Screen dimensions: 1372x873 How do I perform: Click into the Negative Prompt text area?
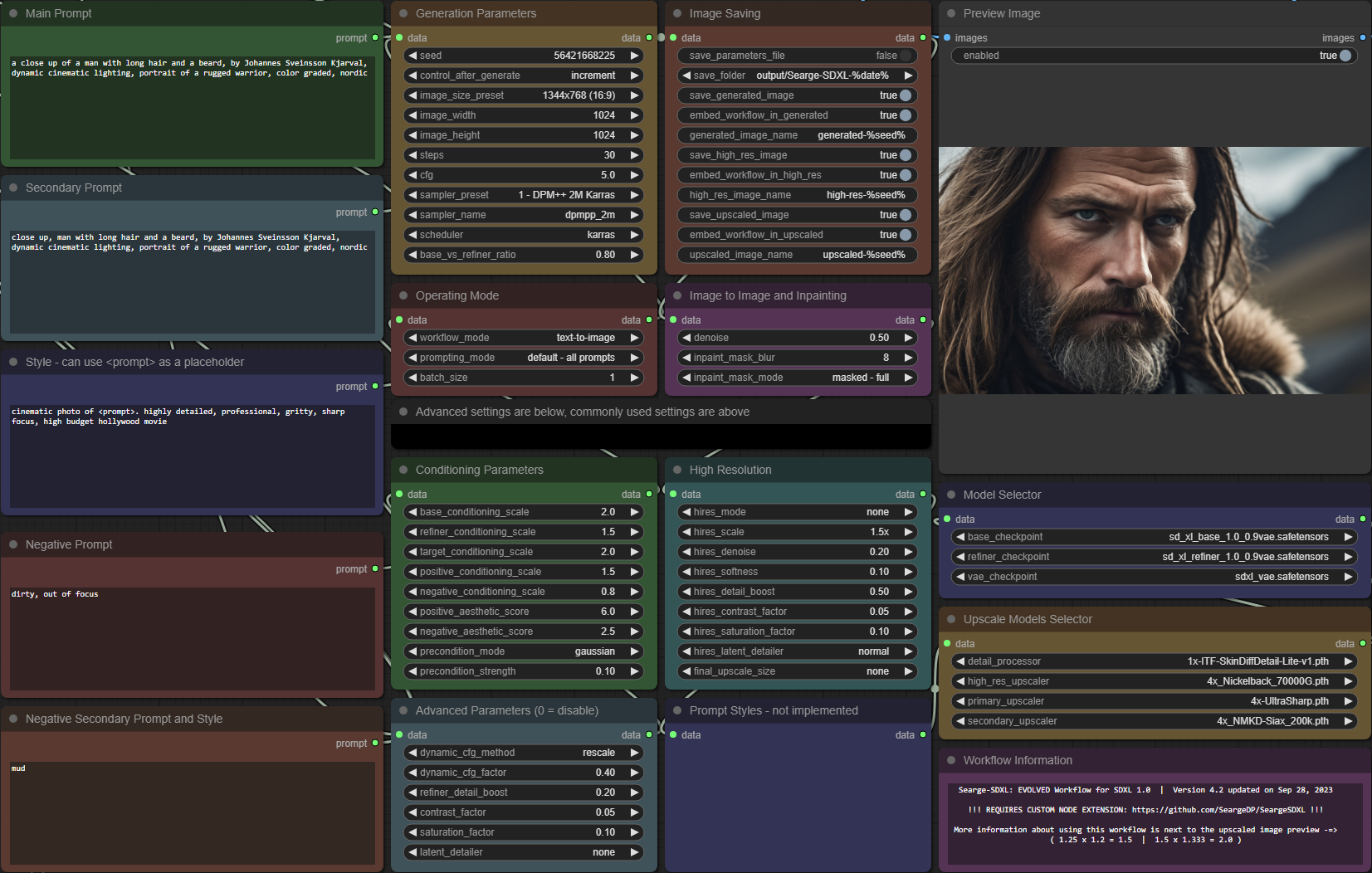tap(192, 639)
